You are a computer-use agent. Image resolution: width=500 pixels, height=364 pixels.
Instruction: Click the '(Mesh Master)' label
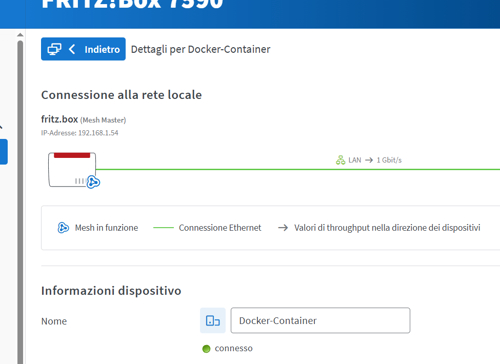[x=103, y=120]
